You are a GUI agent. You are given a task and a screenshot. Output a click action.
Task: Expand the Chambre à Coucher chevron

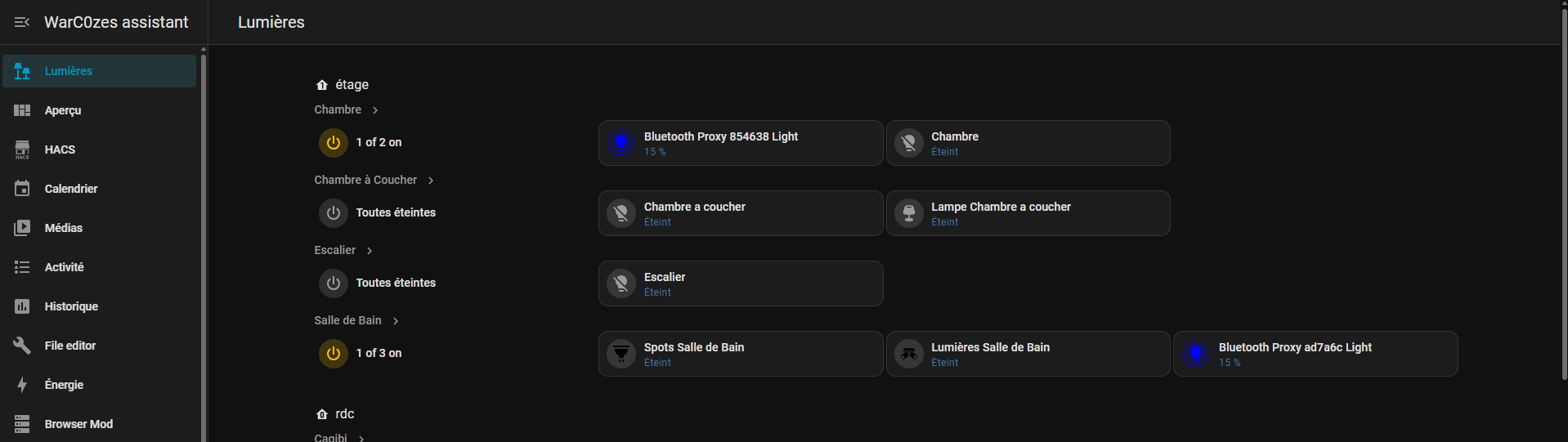pyautogui.click(x=431, y=181)
